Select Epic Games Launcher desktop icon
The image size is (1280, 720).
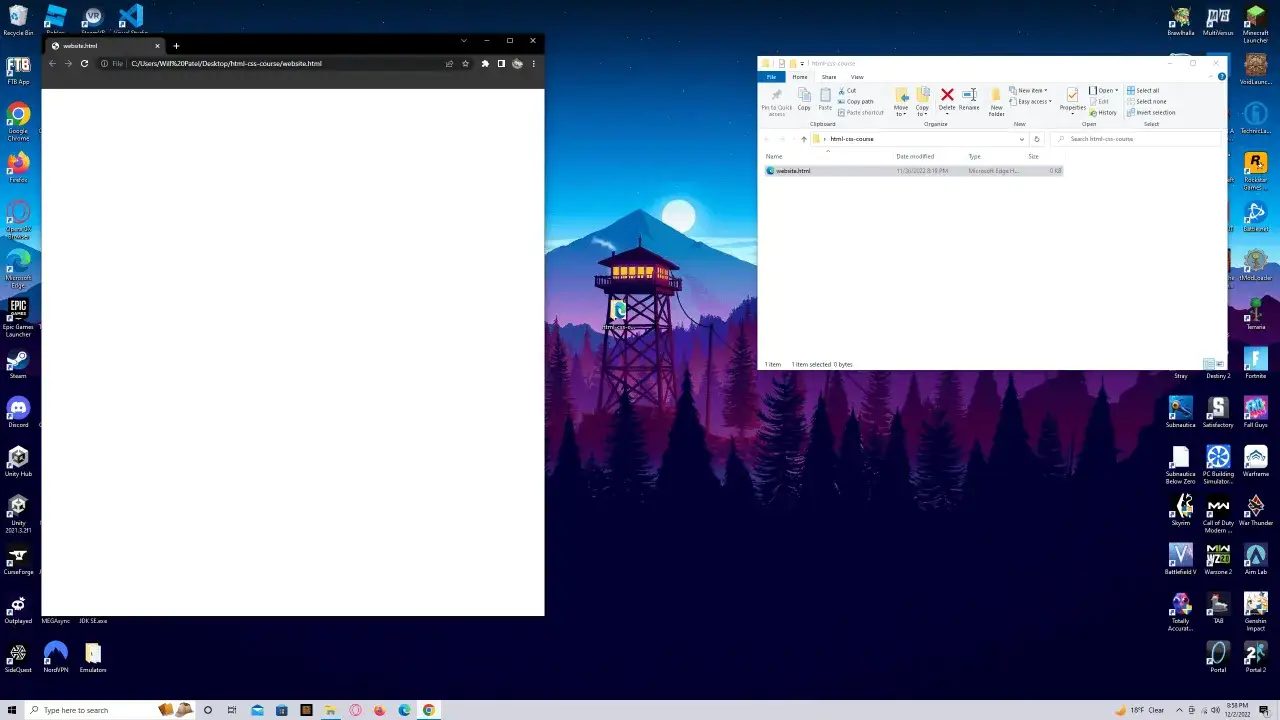coord(18,318)
